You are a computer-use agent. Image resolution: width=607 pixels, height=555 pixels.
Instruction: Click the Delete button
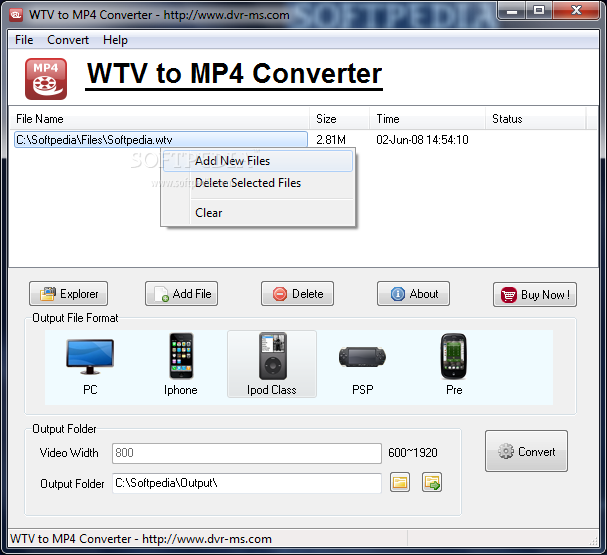pyautogui.click(x=297, y=294)
